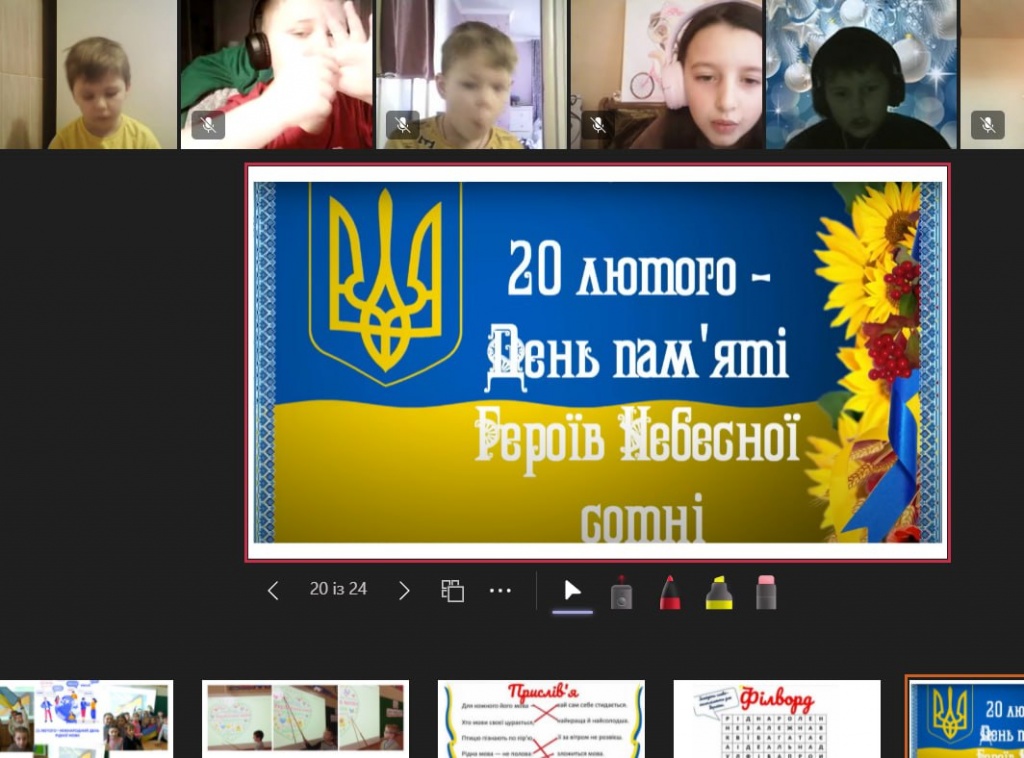
Task: Advance to the next slide with the right arrow
Action: point(404,591)
